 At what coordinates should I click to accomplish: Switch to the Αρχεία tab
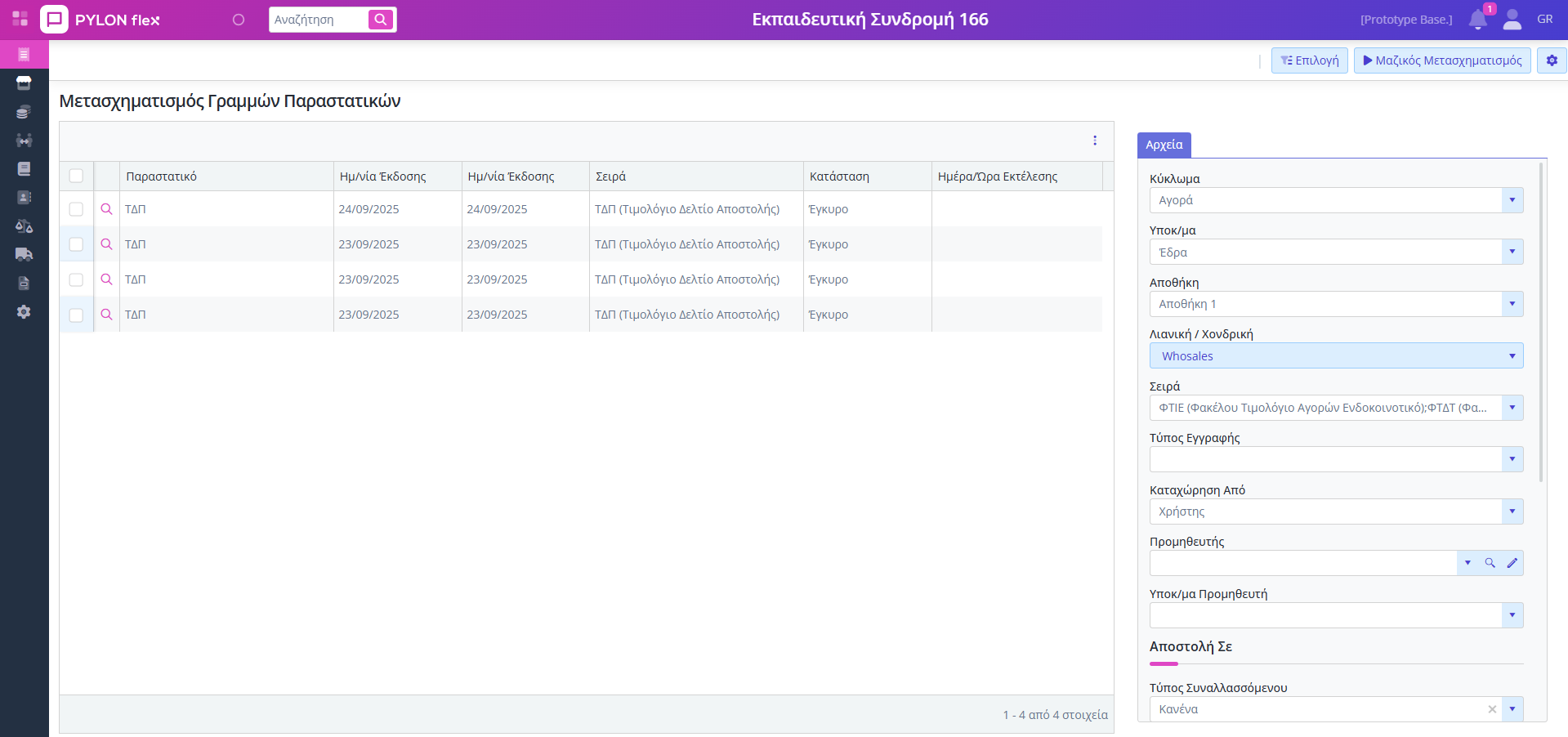point(1164,145)
